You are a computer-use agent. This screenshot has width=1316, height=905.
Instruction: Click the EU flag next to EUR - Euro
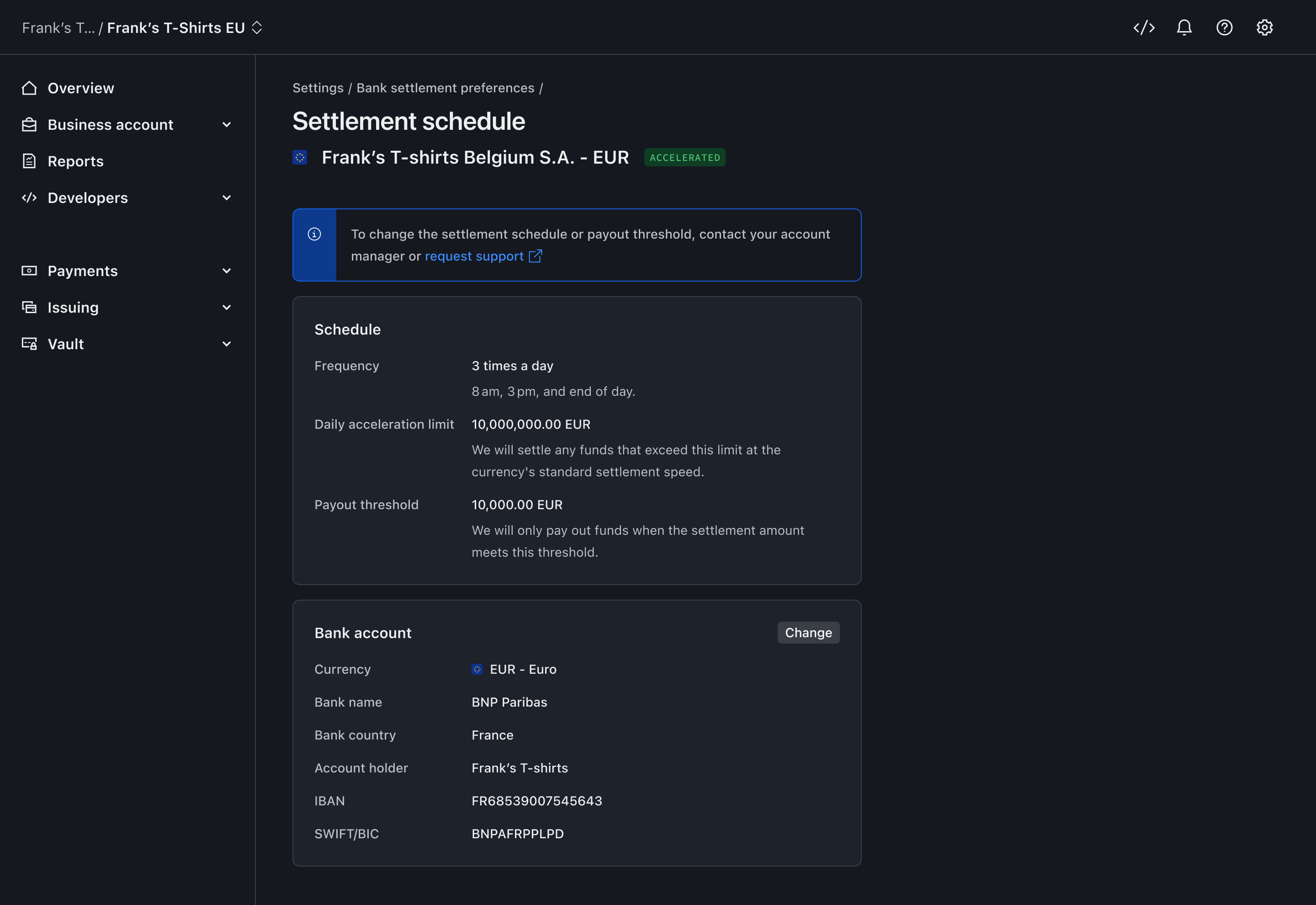point(477,669)
